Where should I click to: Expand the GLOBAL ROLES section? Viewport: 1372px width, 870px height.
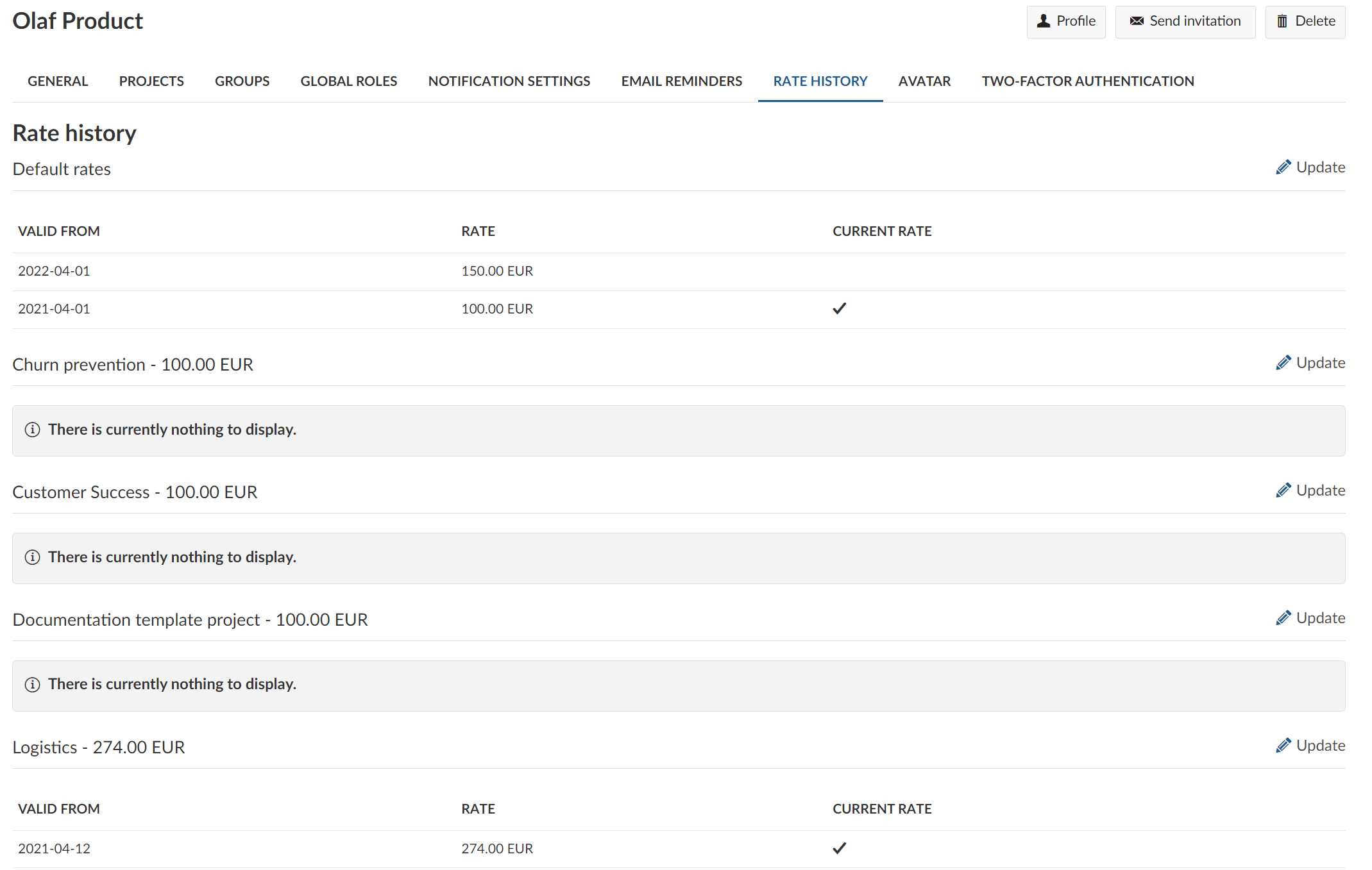[x=349, y=82]
